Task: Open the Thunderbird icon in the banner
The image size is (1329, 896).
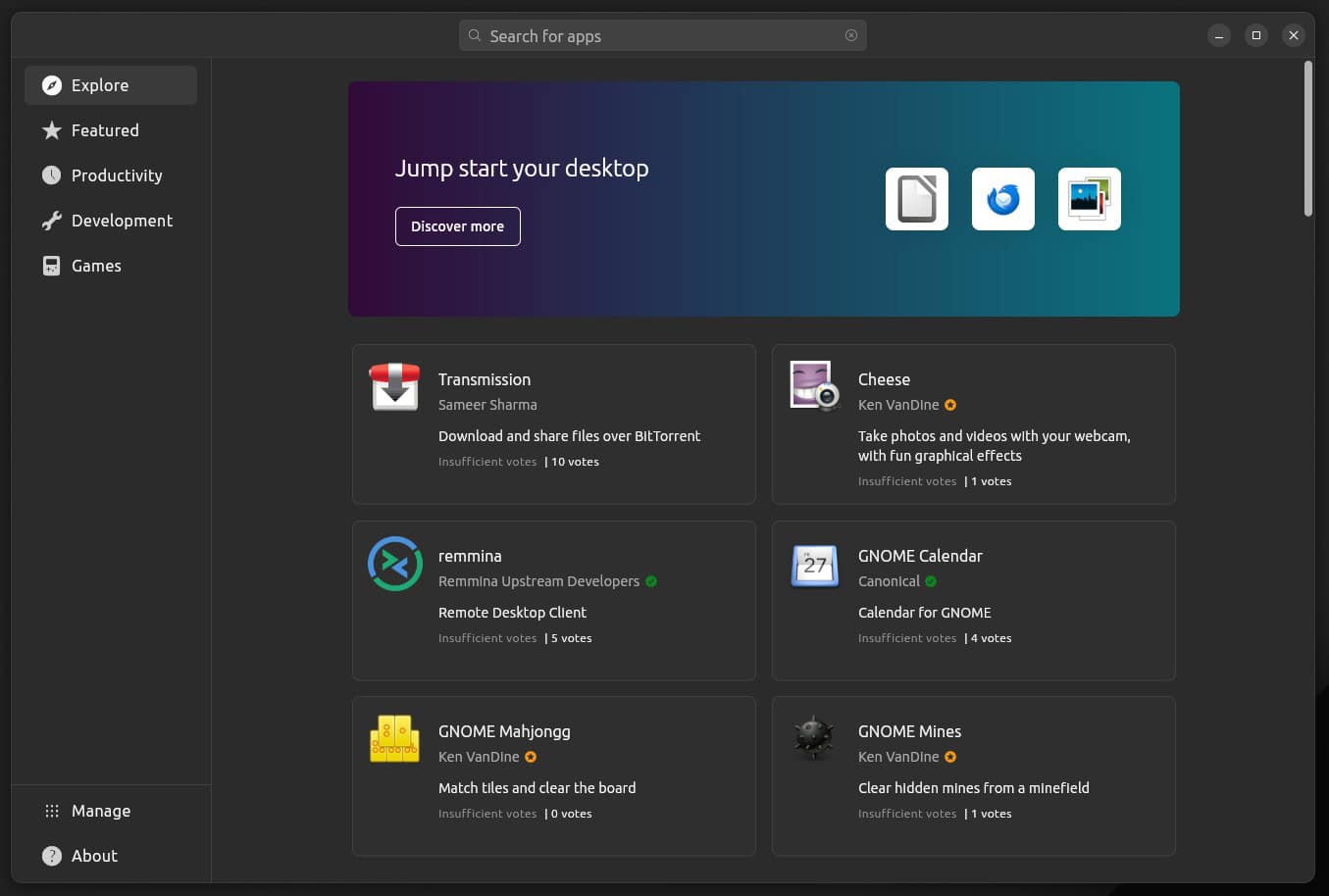Action: [1002, 198]
